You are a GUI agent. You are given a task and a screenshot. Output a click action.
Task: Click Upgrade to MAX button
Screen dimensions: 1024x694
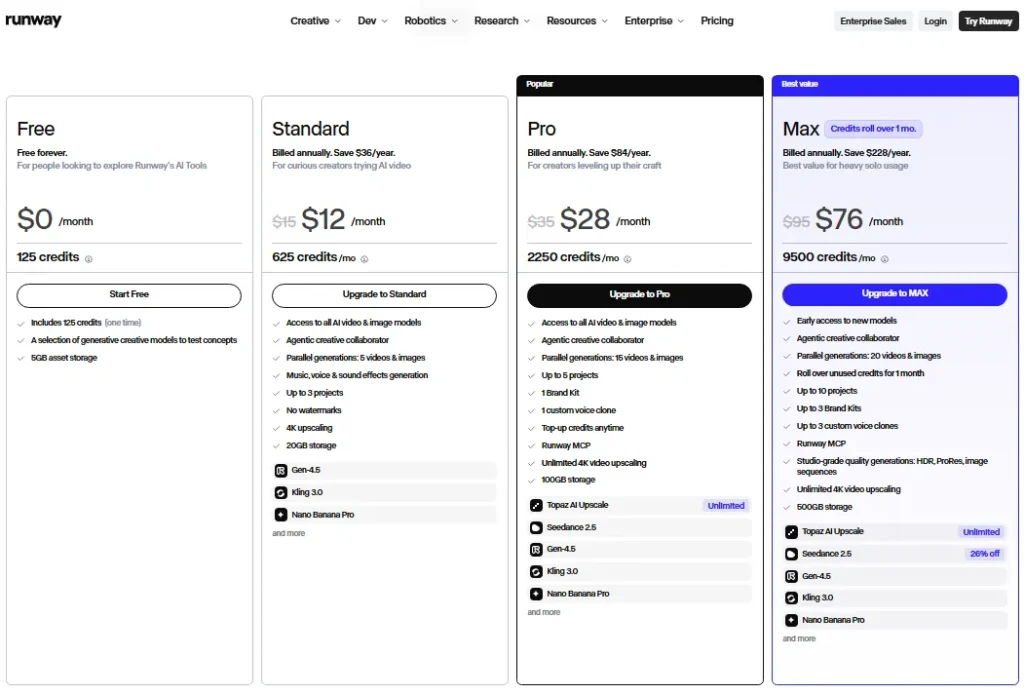pos(895,294)
